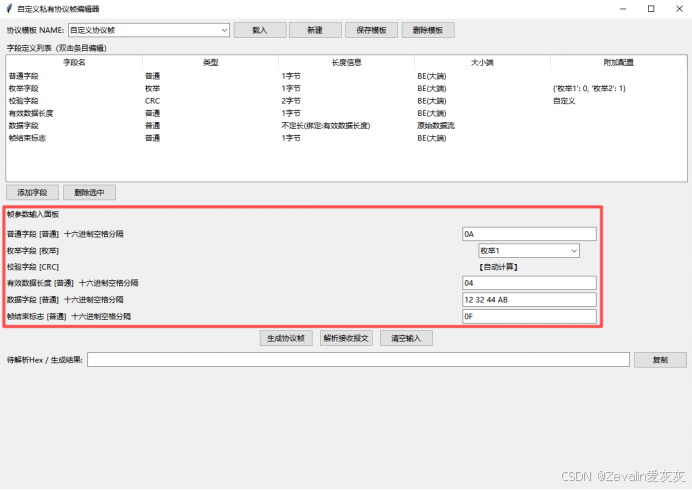692x490 pixels.
Task: Click the 自定义 config cell of 校验字段
Action: point(564,101)
